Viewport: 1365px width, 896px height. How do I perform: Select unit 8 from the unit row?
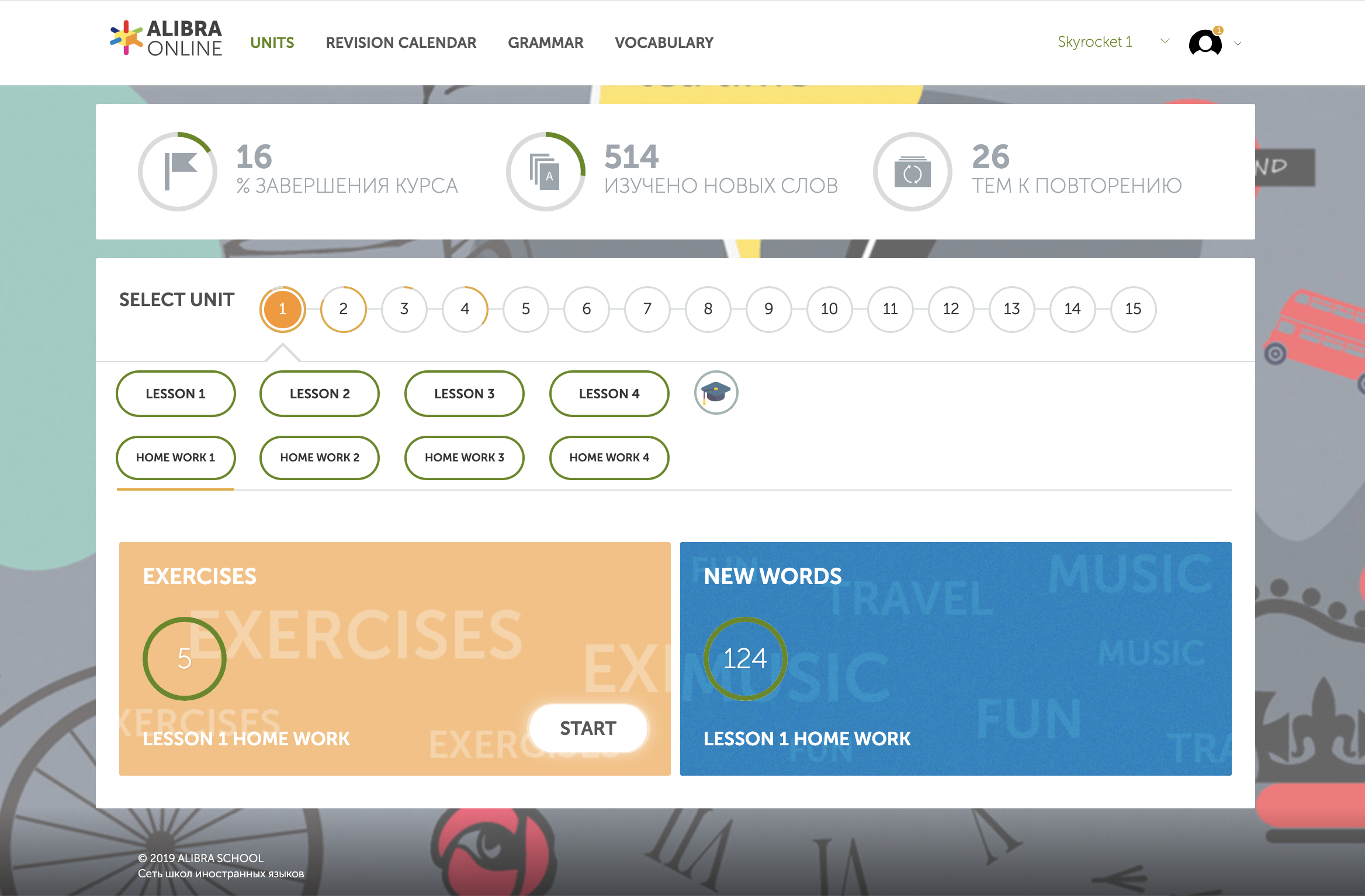(x=708, y=309)
